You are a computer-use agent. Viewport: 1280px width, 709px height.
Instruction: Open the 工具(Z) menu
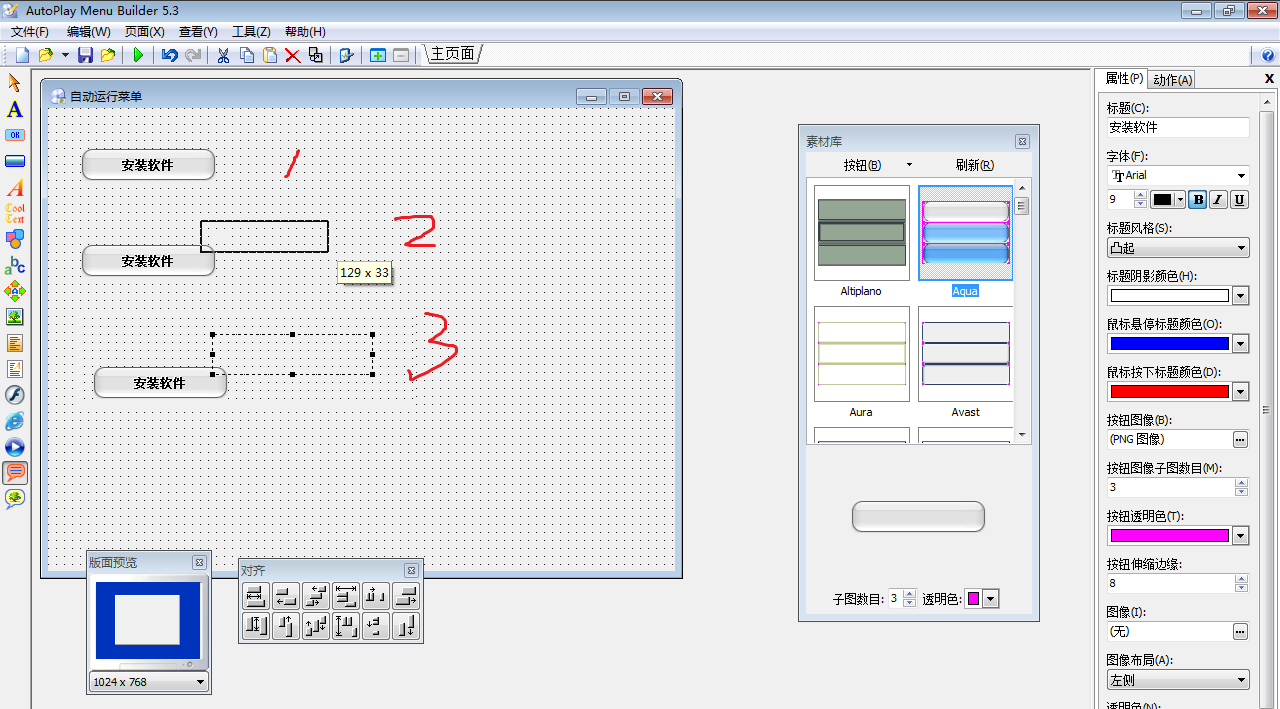pyautogui.click(x=251, y=32)
